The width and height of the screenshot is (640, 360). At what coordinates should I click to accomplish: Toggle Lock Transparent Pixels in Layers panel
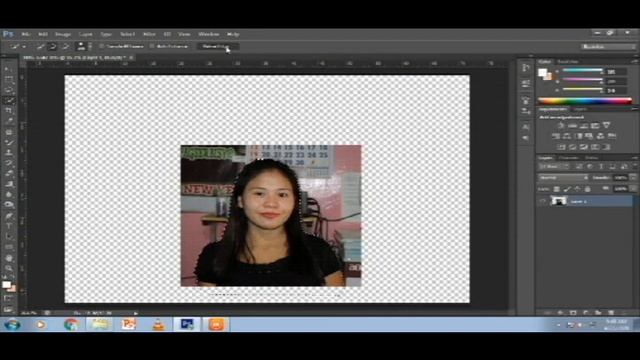pyautogui.click(x=556, y=189)
